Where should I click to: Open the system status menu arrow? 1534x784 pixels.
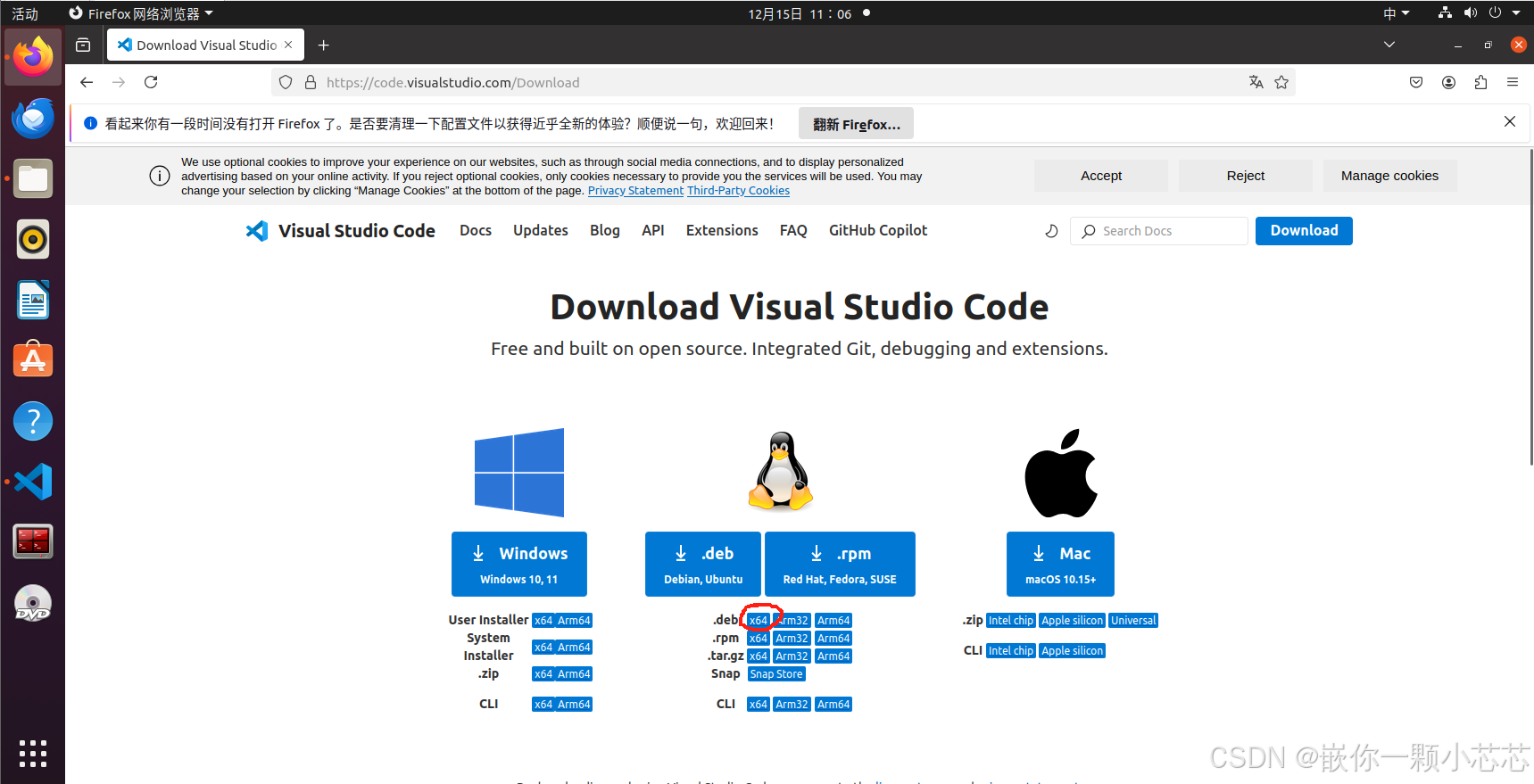[1516, 13]
